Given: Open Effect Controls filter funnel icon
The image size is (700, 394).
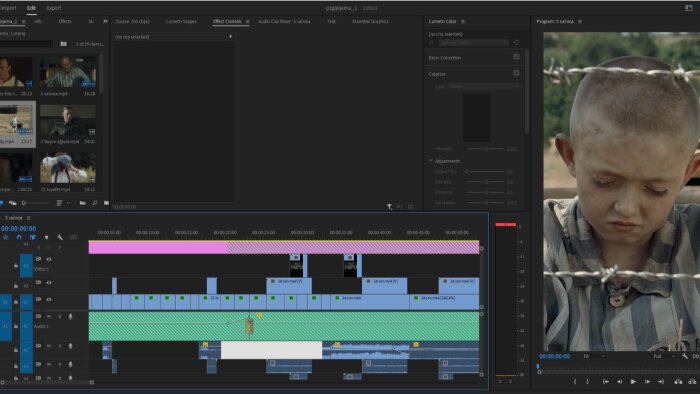Looking at the screenshot, I should [x=389, y=207].
